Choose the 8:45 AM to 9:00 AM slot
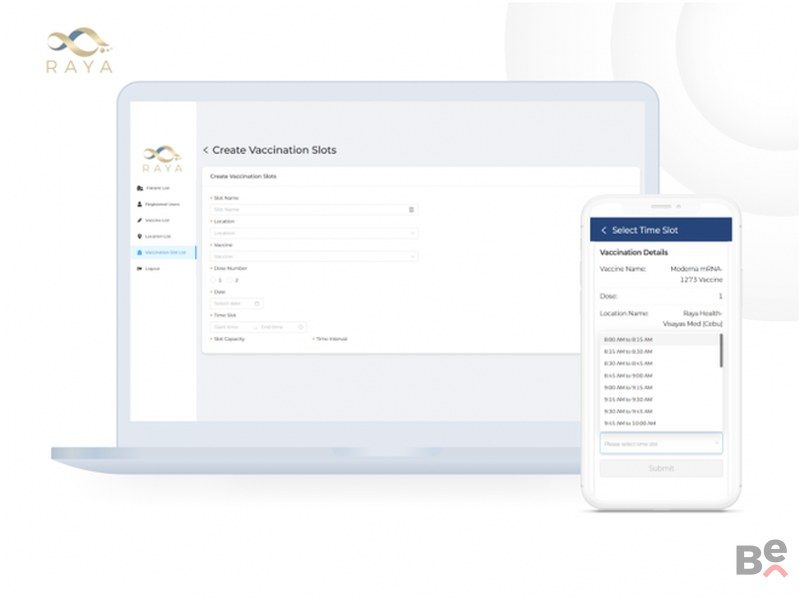The width and height of the screenshot is (802, 600). point(660,375)
